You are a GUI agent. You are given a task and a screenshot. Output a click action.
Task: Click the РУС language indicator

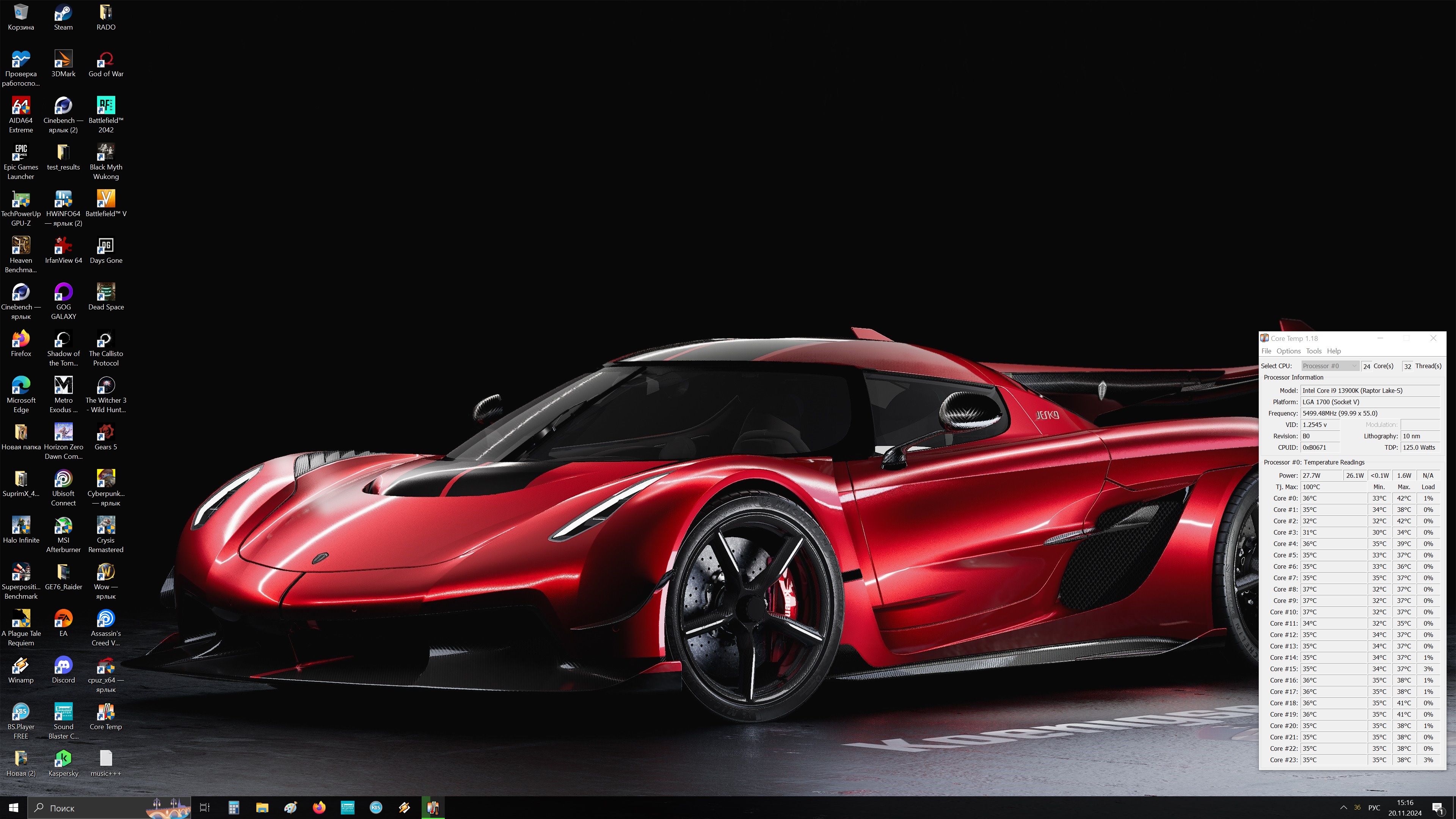pos(1373,808)
